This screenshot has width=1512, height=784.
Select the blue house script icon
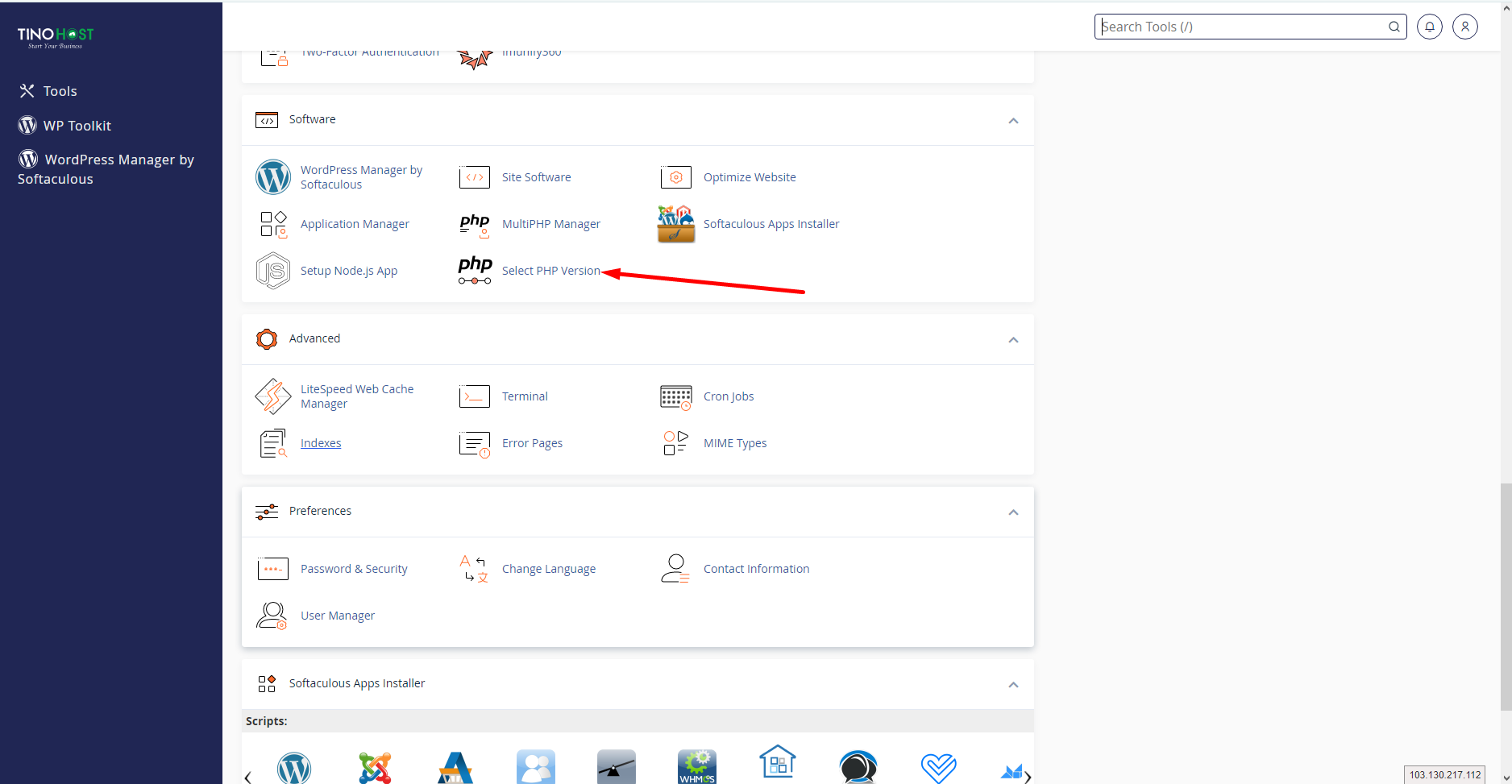[x=778, y=763]
